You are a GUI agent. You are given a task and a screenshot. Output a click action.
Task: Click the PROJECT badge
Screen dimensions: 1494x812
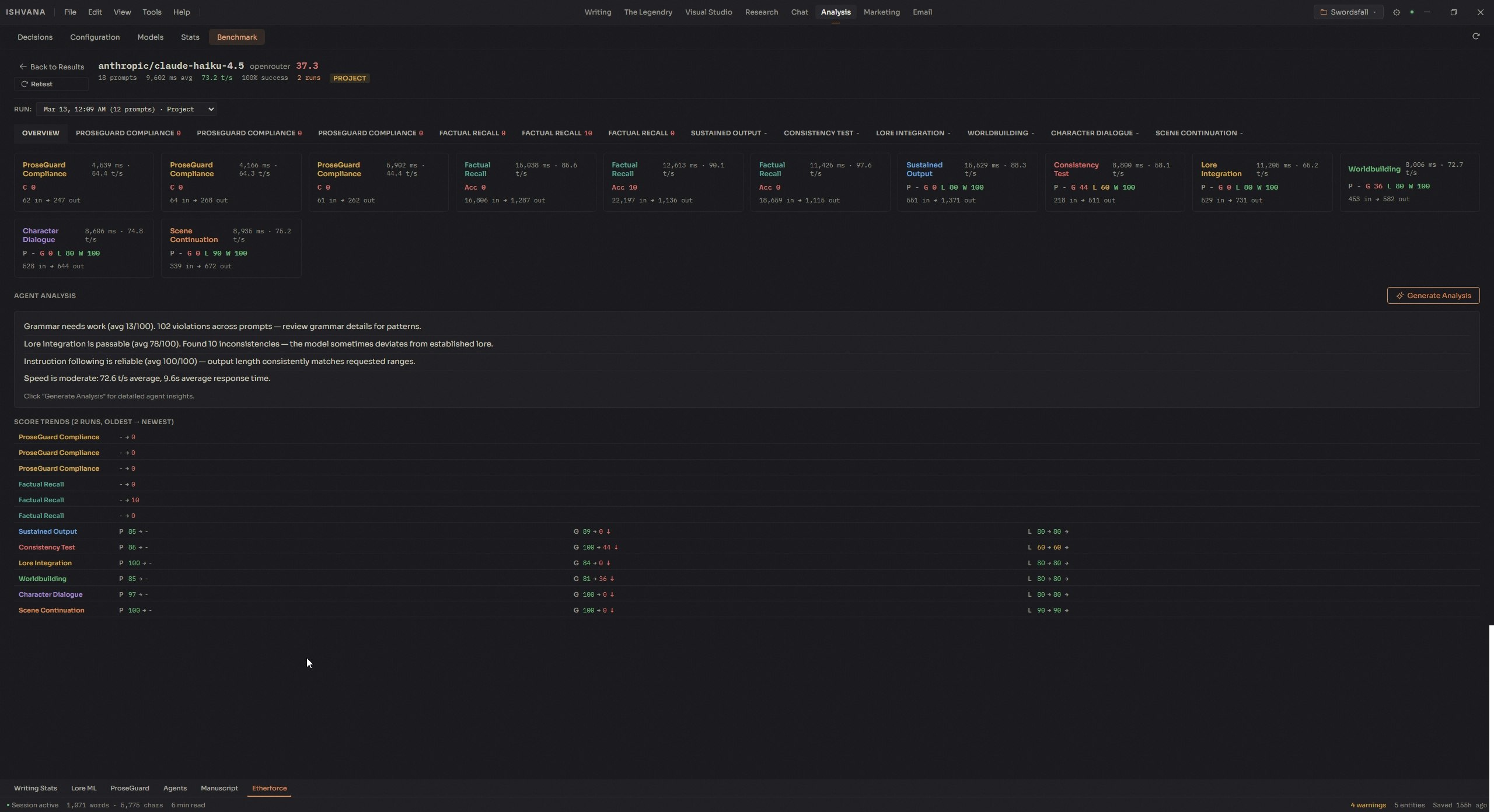(350, 78)
